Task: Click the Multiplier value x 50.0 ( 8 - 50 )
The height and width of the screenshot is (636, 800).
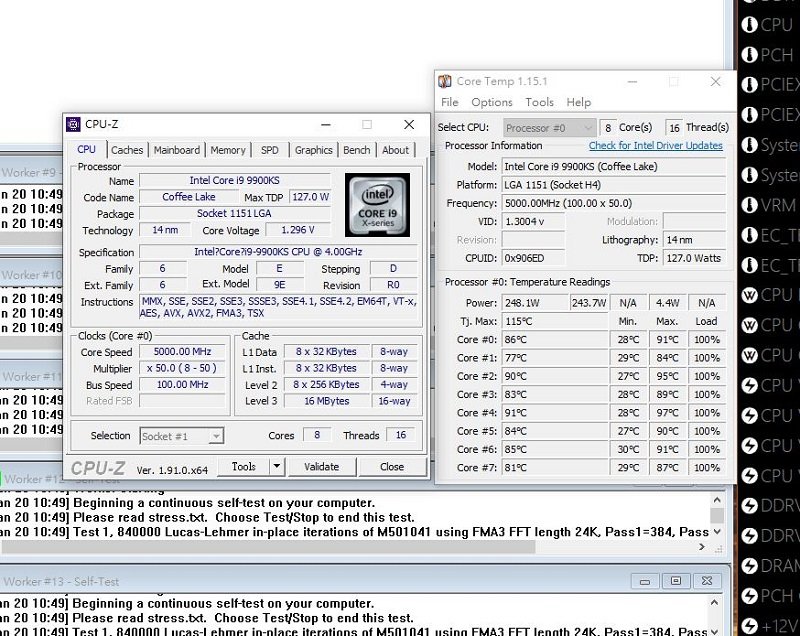Action: (182, 368)
